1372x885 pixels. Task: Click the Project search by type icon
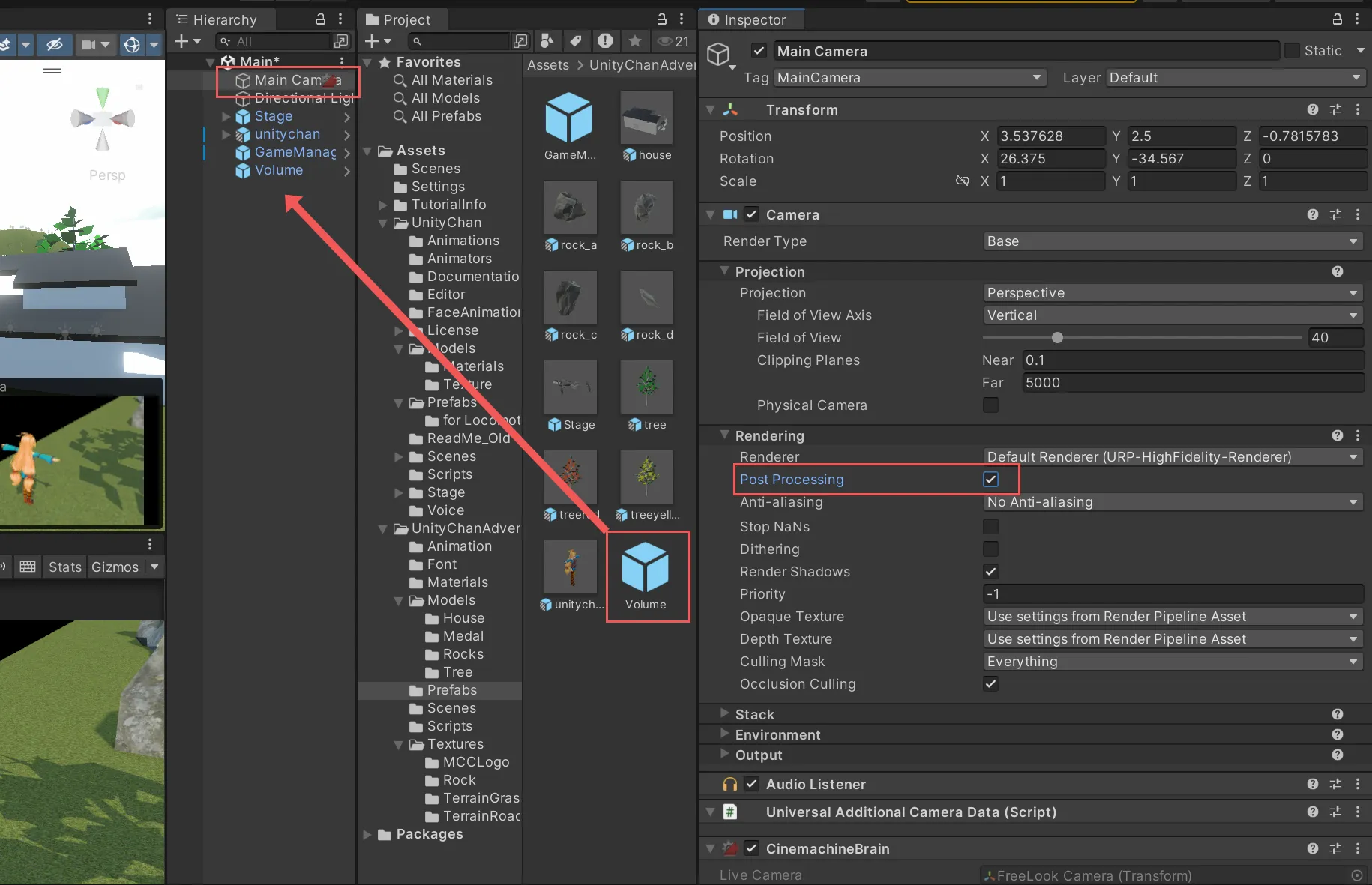(x=547, y=41)
